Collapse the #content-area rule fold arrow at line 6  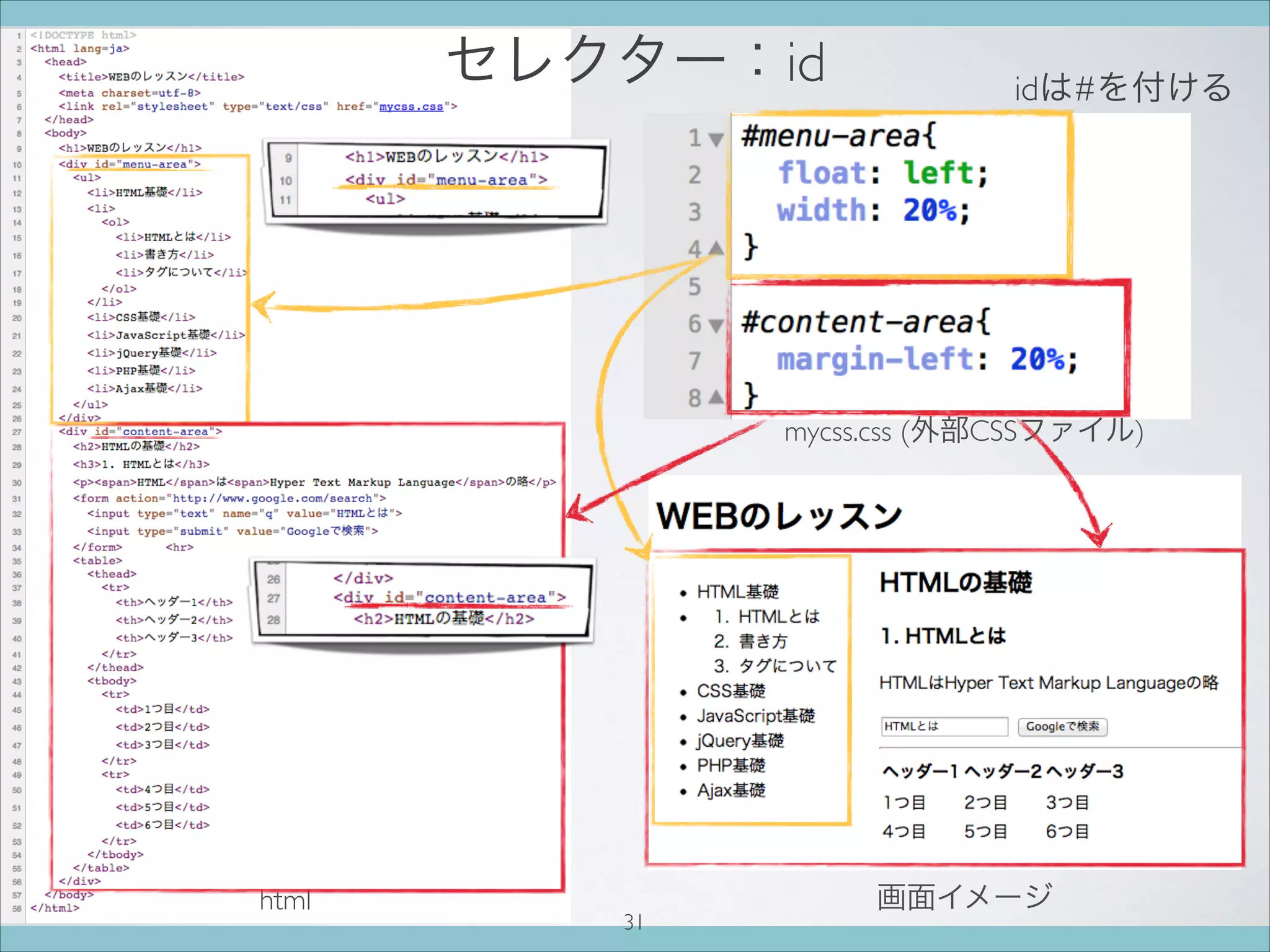tap(716, 325)
